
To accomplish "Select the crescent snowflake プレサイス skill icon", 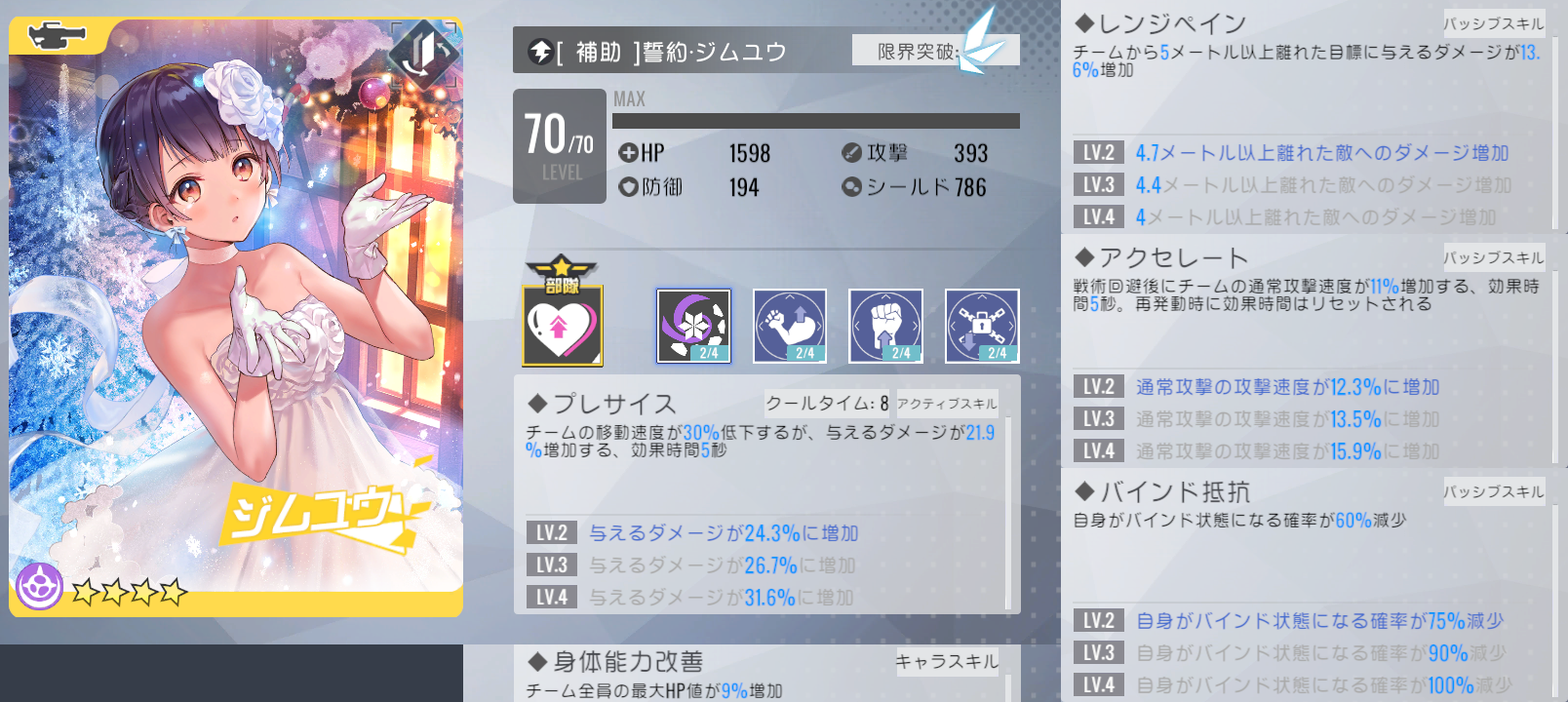I will (693, 326).
